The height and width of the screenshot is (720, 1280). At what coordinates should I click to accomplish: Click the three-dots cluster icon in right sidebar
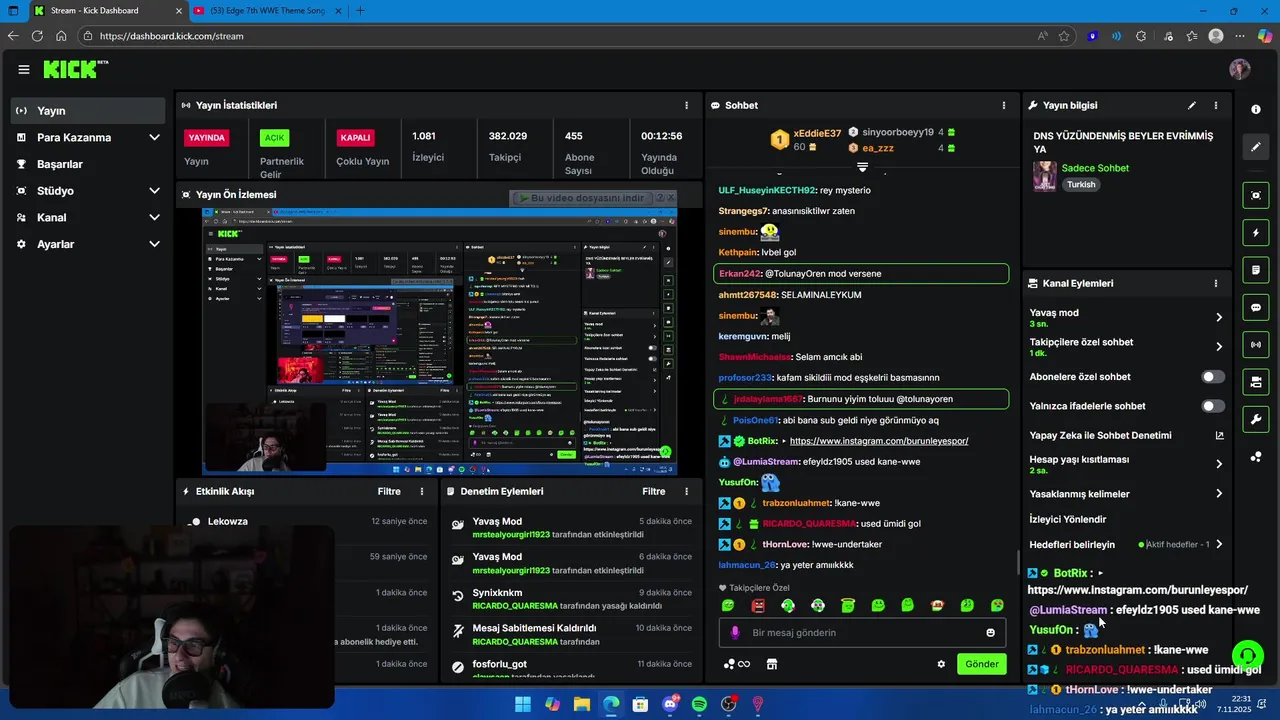tap(1256, 457)
